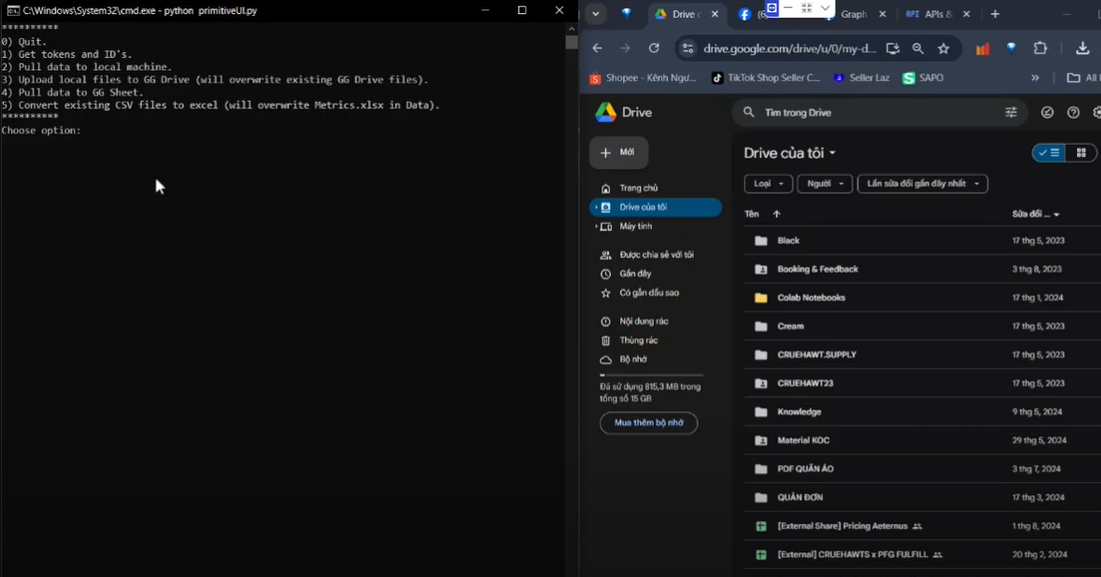The height and width of the screenshot is (577, 1101).
Task: Click the shared folder icon of Material KOC
Action: click(x=760, y=441)
